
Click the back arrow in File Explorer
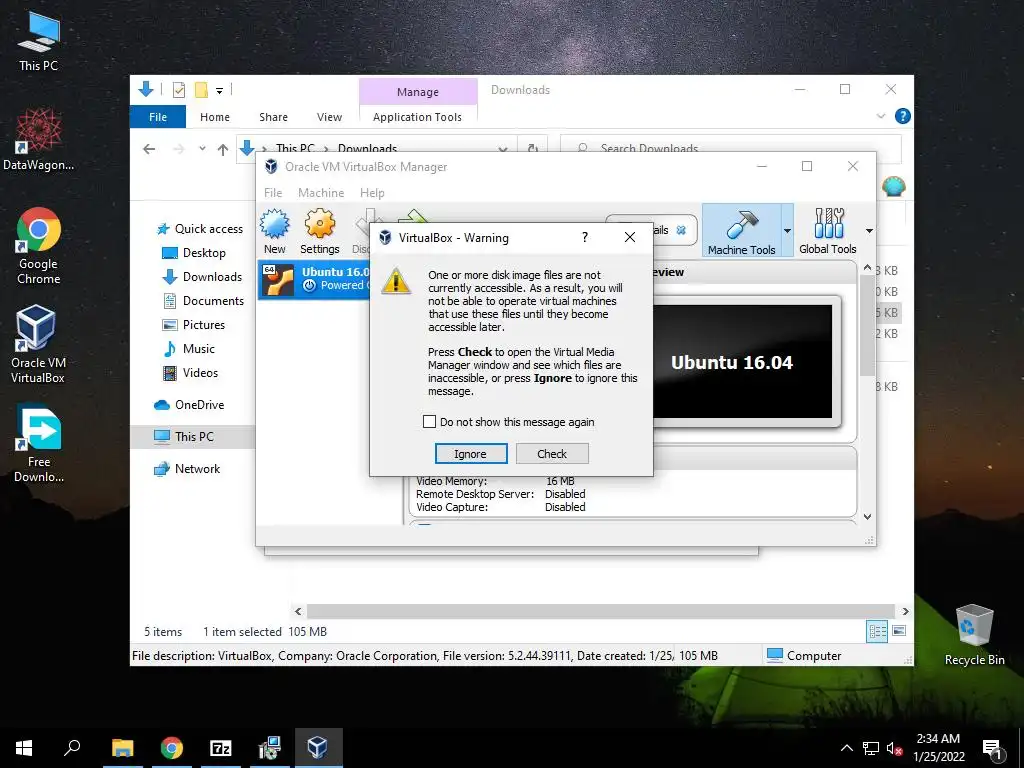(x=149, y=149)
